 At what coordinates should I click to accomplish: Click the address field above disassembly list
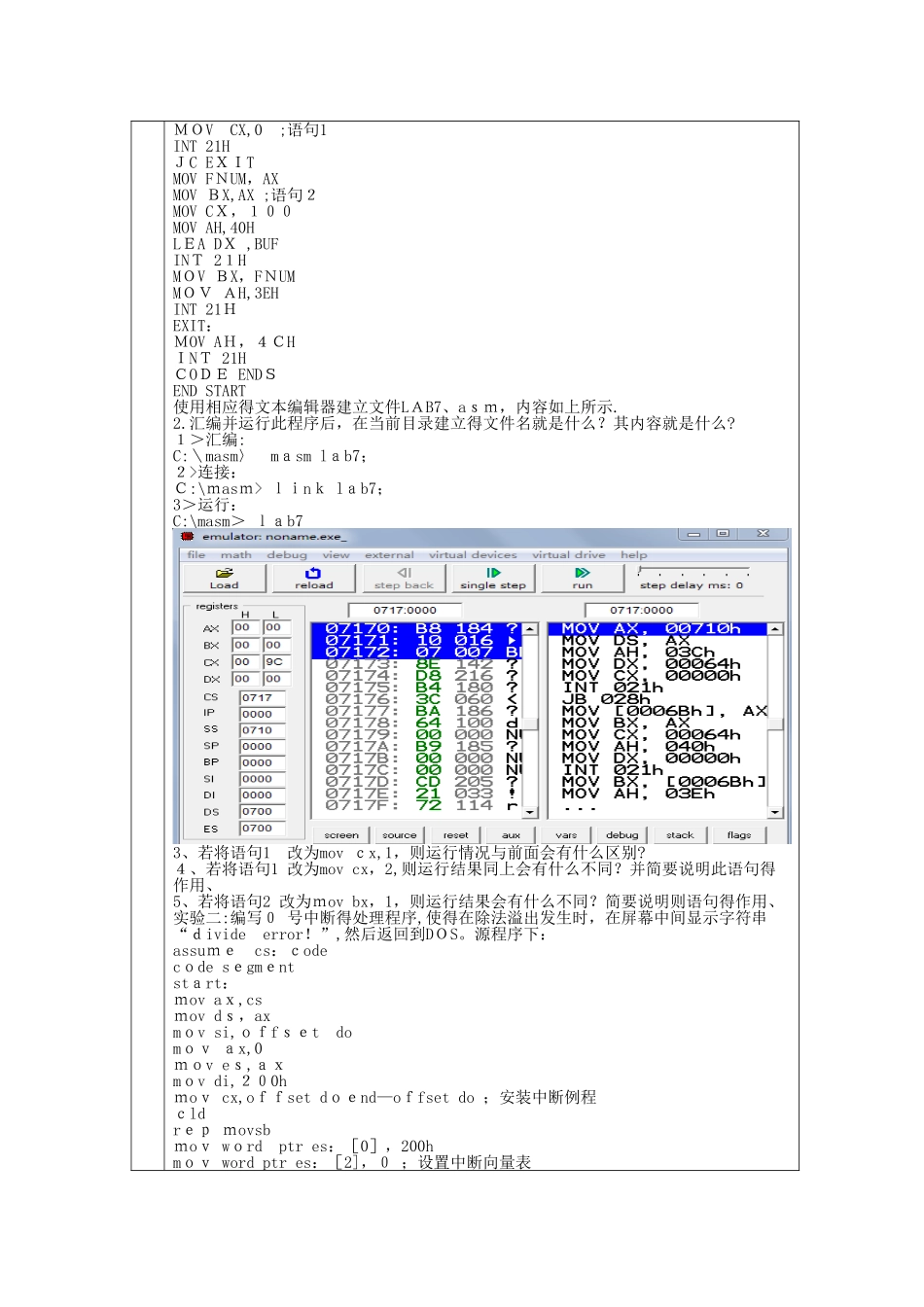pyautogui.click(x=642, y=610)
